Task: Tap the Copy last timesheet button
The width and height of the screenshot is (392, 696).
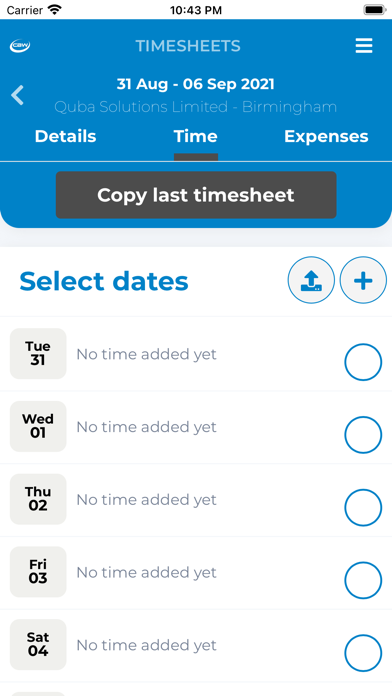Action: [x=196, y=195]
